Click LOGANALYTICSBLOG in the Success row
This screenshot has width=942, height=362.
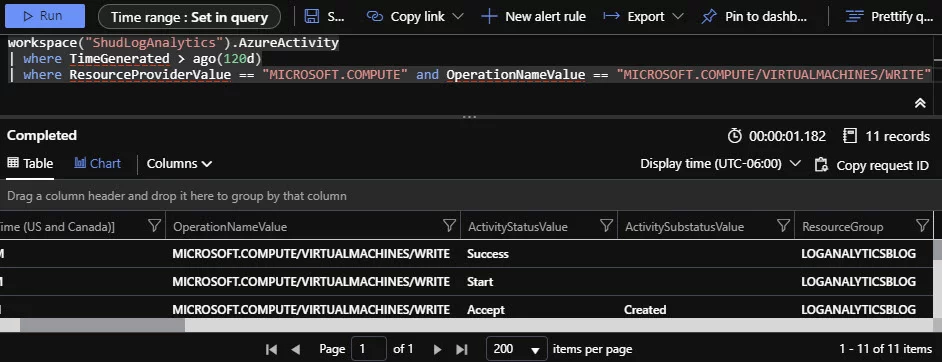point(858,254)
